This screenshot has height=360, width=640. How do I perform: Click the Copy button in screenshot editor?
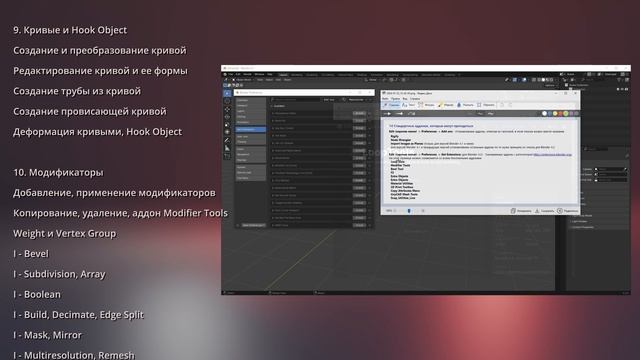(x=521, y=211)
